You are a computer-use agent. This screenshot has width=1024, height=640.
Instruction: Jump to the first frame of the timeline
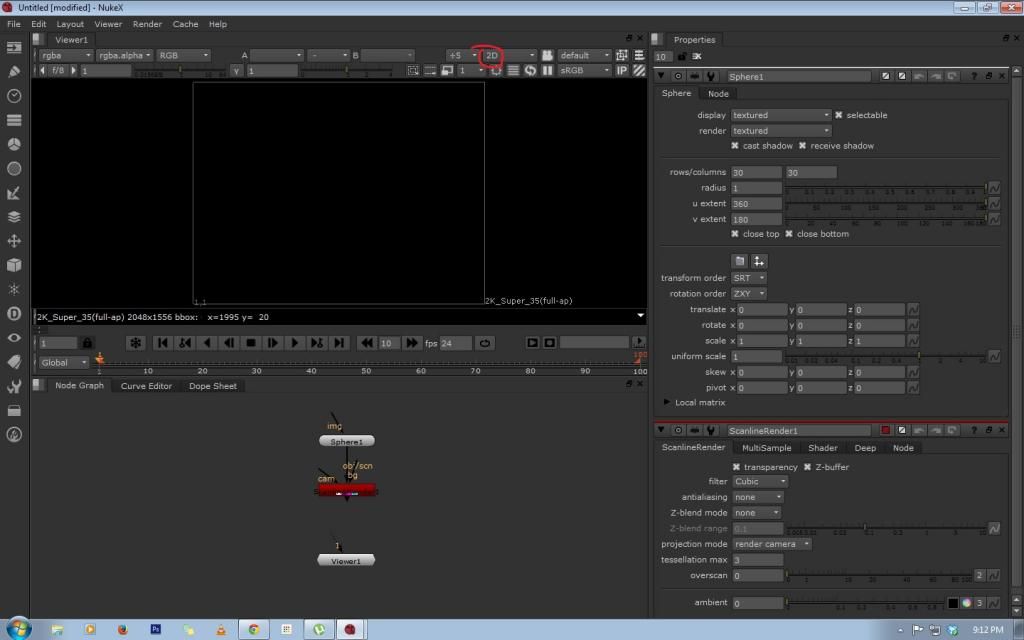click(163, 343)
